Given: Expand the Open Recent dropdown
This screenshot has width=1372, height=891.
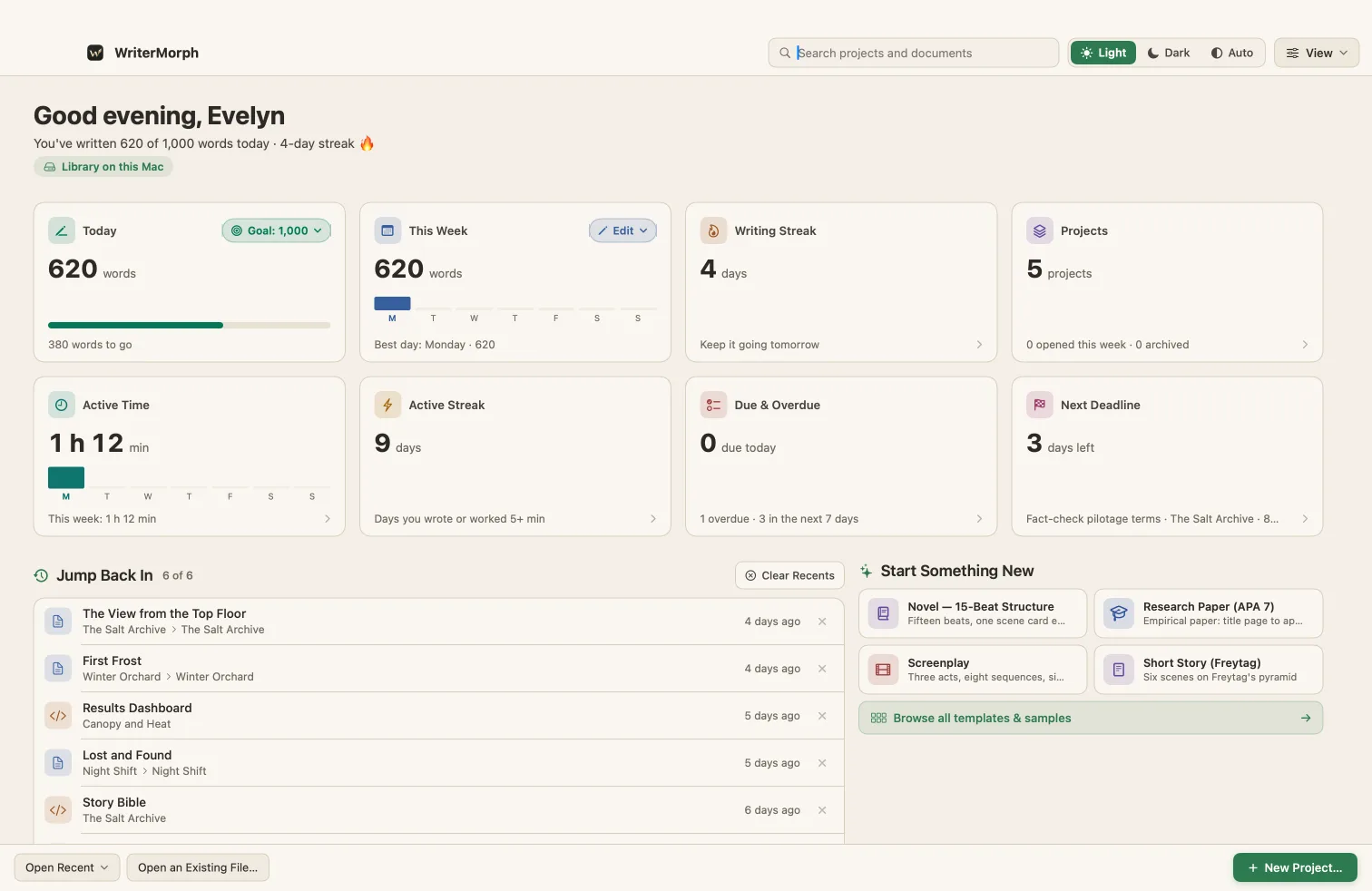Looking at the screenshot, I should [x=67, y=867].
